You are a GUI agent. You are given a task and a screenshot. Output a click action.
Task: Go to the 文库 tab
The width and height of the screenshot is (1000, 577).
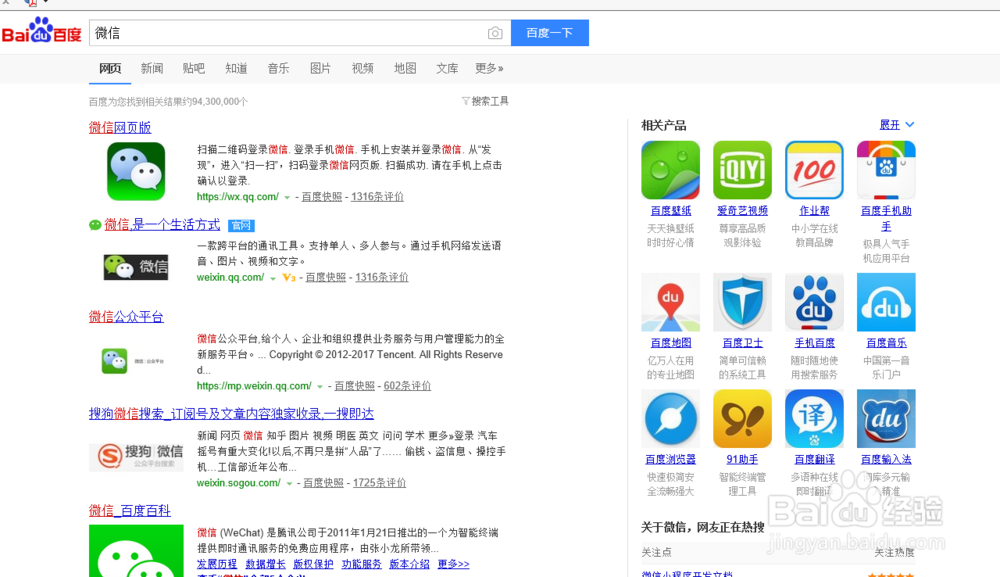(447, 68)
